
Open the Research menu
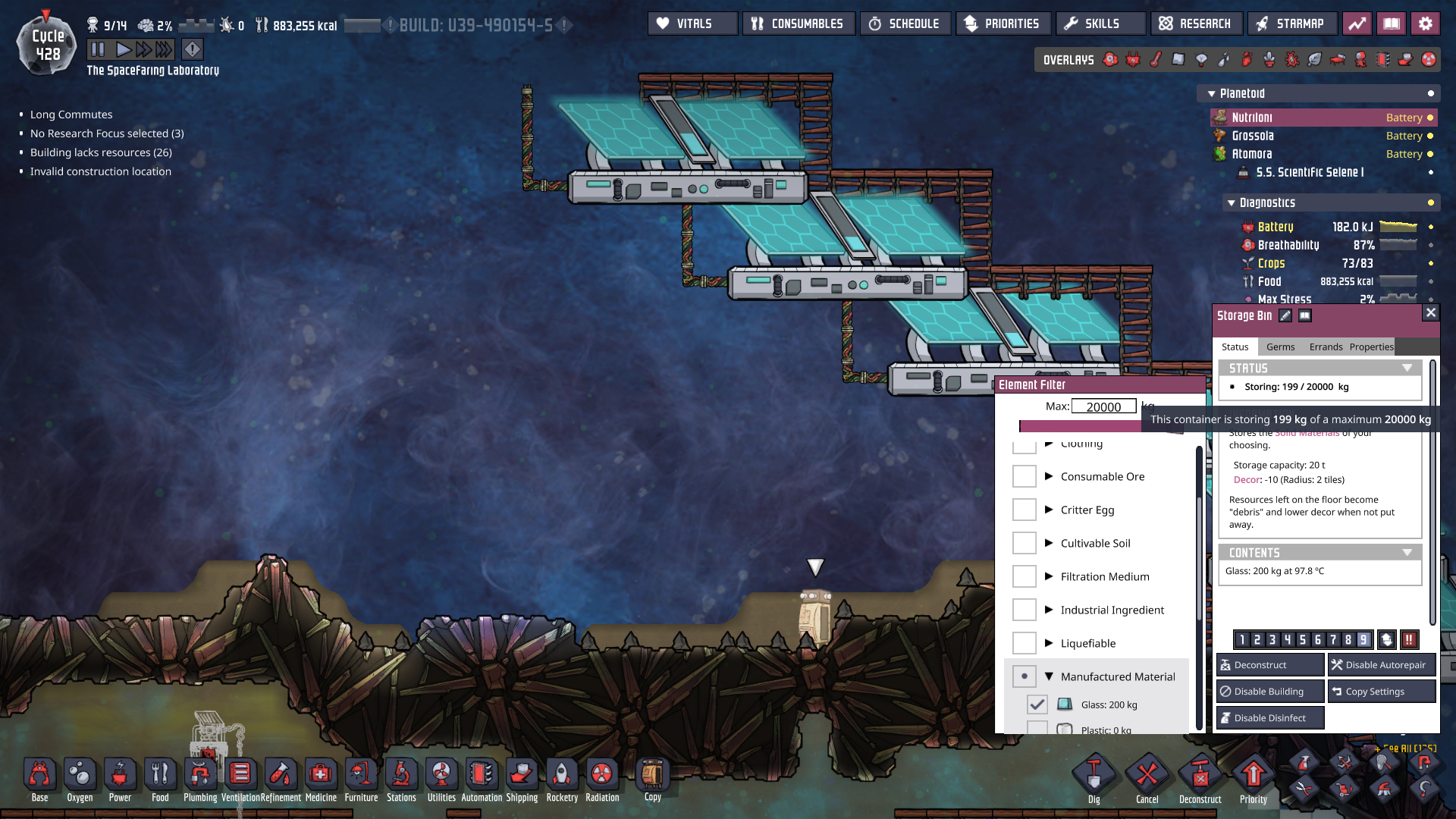click(x=1196, y=24)
